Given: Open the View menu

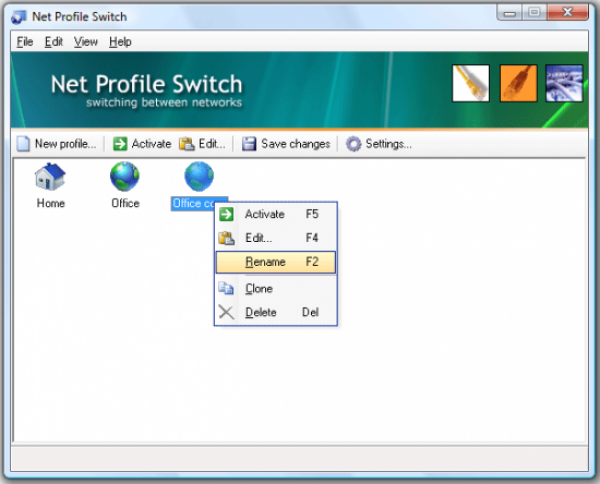Looking at the screenshot, I should click(86, 42).
